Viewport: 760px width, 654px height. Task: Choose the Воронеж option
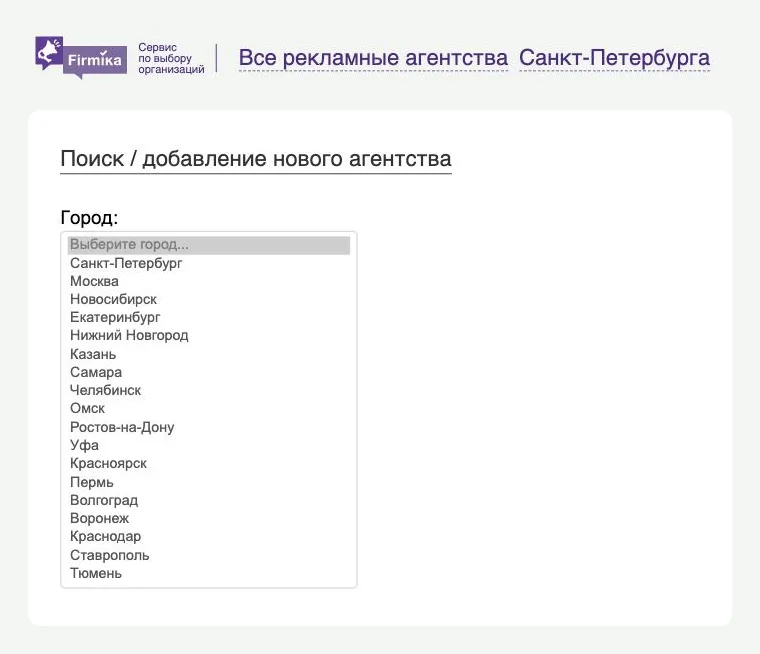[209, 518]
